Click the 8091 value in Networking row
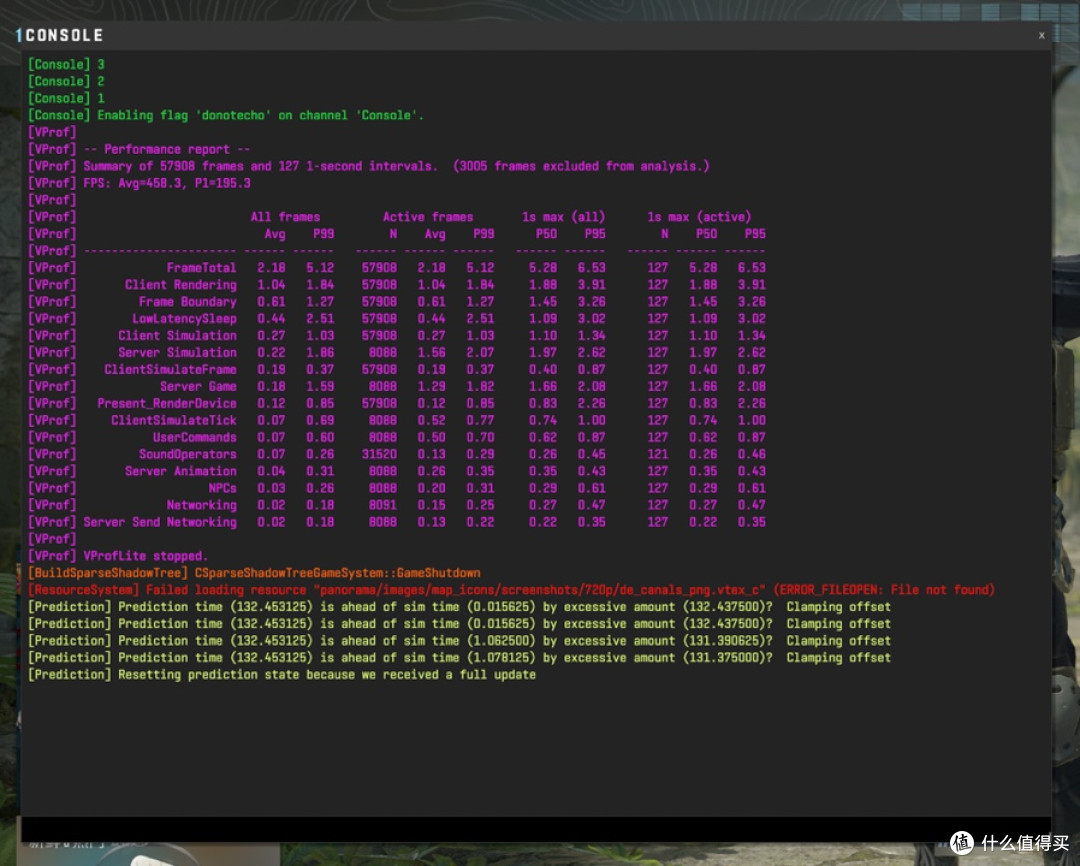The height and width of the screenshot is (866, 1080). pos(382,505)
